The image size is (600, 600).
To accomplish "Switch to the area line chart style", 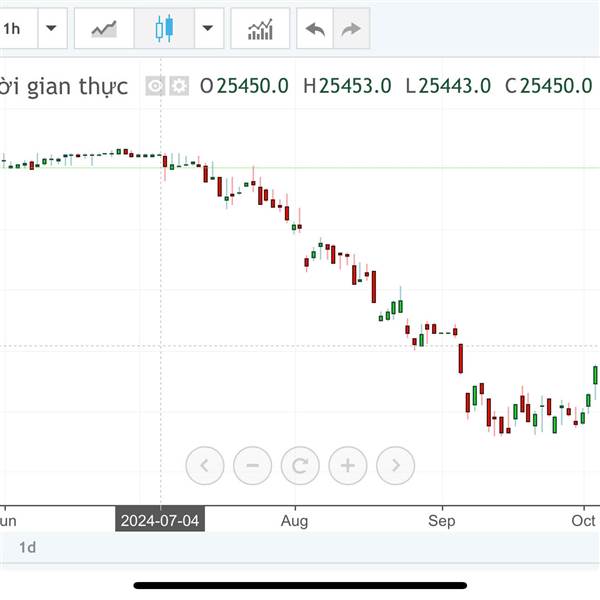I will [104, 28].
